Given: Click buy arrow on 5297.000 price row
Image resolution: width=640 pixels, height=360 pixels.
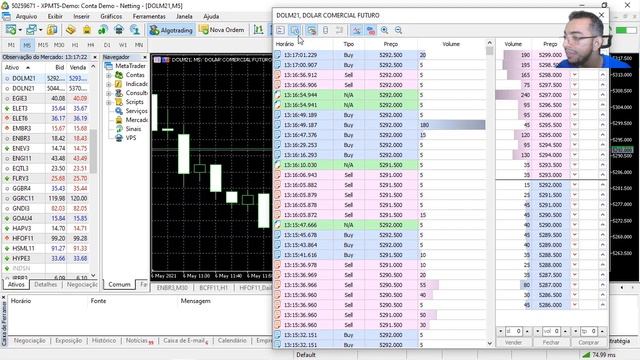Looking at the screenshot, I should tap(602, 95).
